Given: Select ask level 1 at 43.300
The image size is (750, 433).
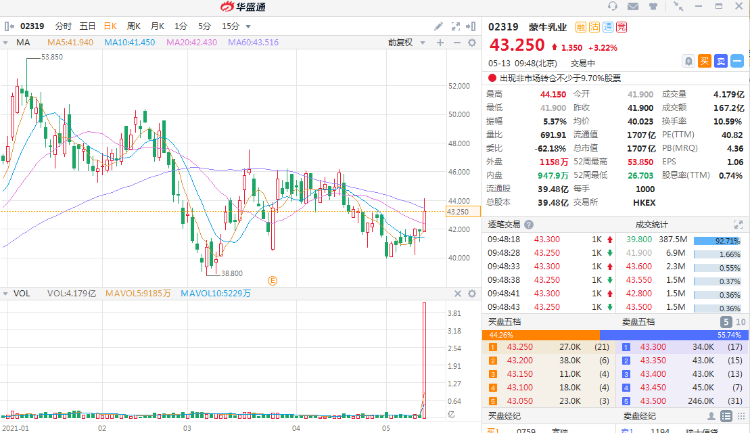Looking at the screenshot, I should tap(682, 347).
